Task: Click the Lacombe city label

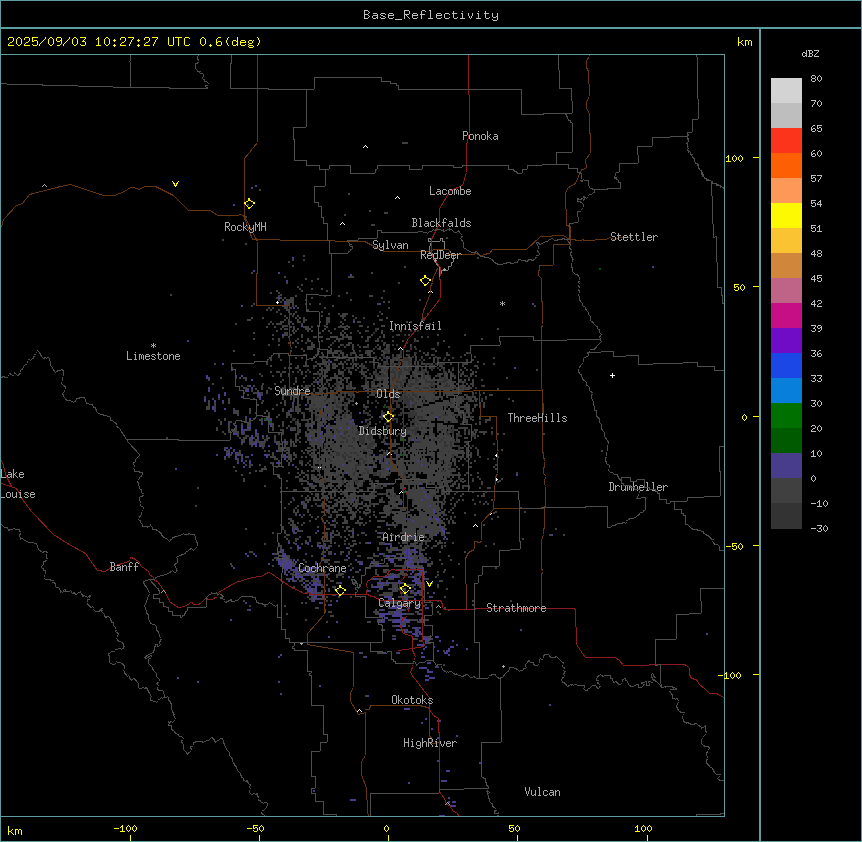Action: 450,191
